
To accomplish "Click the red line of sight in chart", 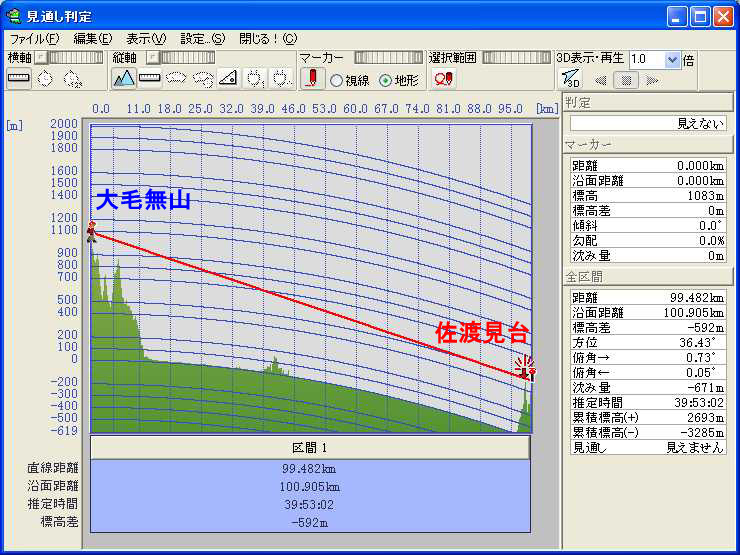I will point(311,305).
